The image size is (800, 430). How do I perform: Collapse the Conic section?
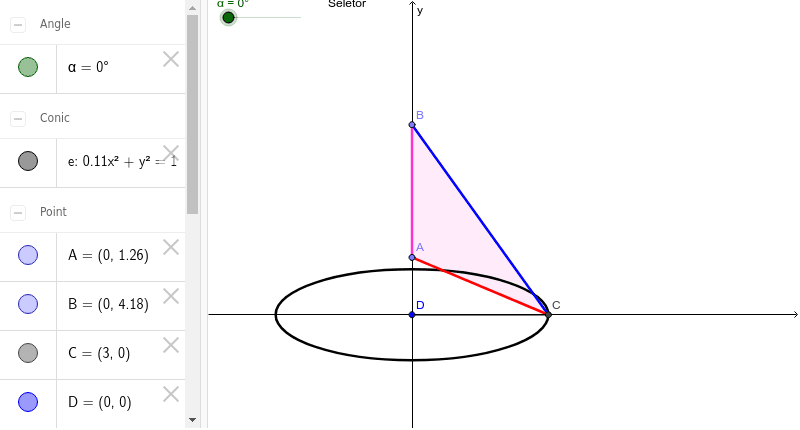tap(18, 118)
